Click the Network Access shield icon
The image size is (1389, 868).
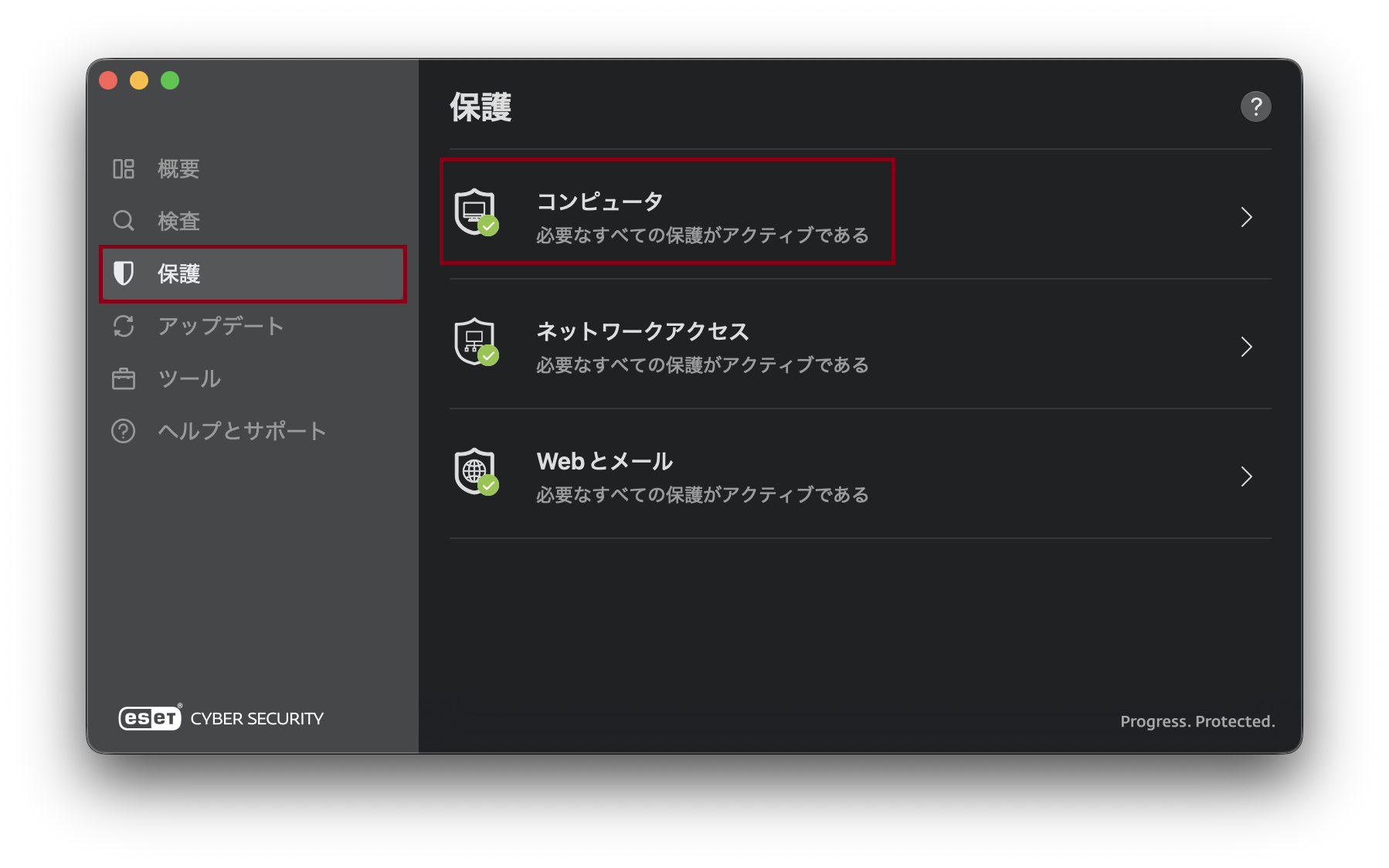476,341
